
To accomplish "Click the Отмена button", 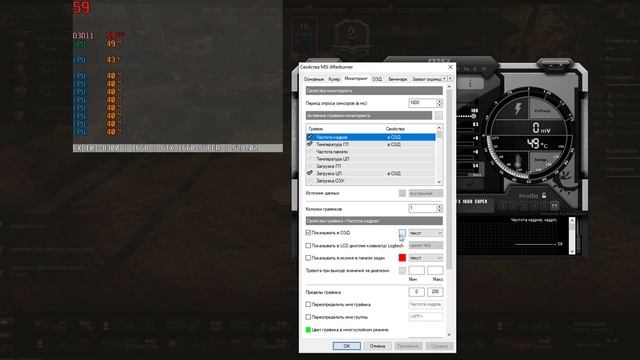I will [x=377, y=346].
